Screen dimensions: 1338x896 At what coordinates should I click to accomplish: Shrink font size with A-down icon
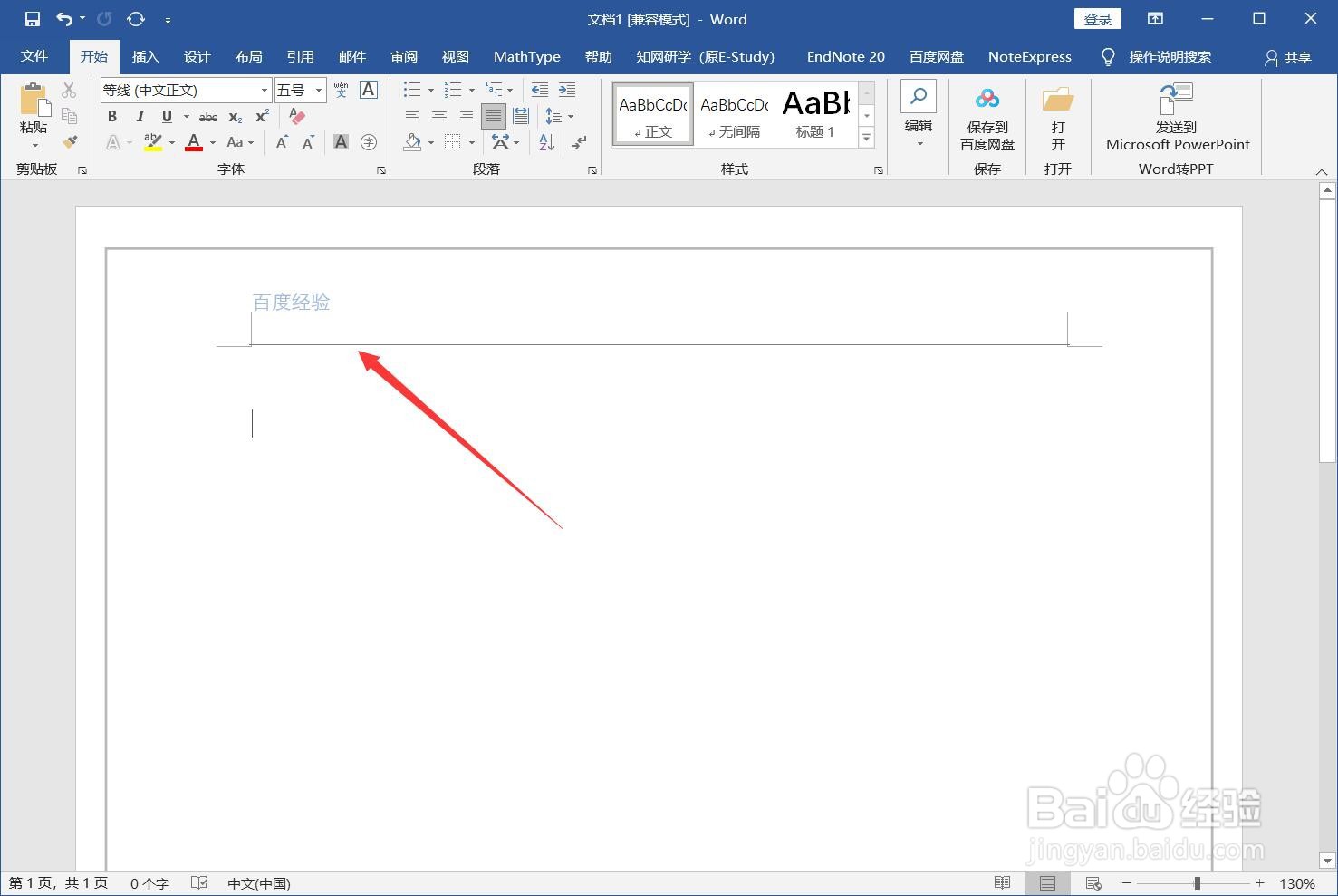coord(308,142)
